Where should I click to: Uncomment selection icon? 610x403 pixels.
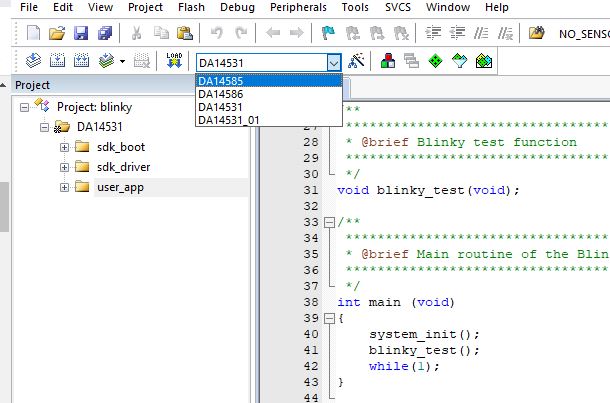point(505,33)
